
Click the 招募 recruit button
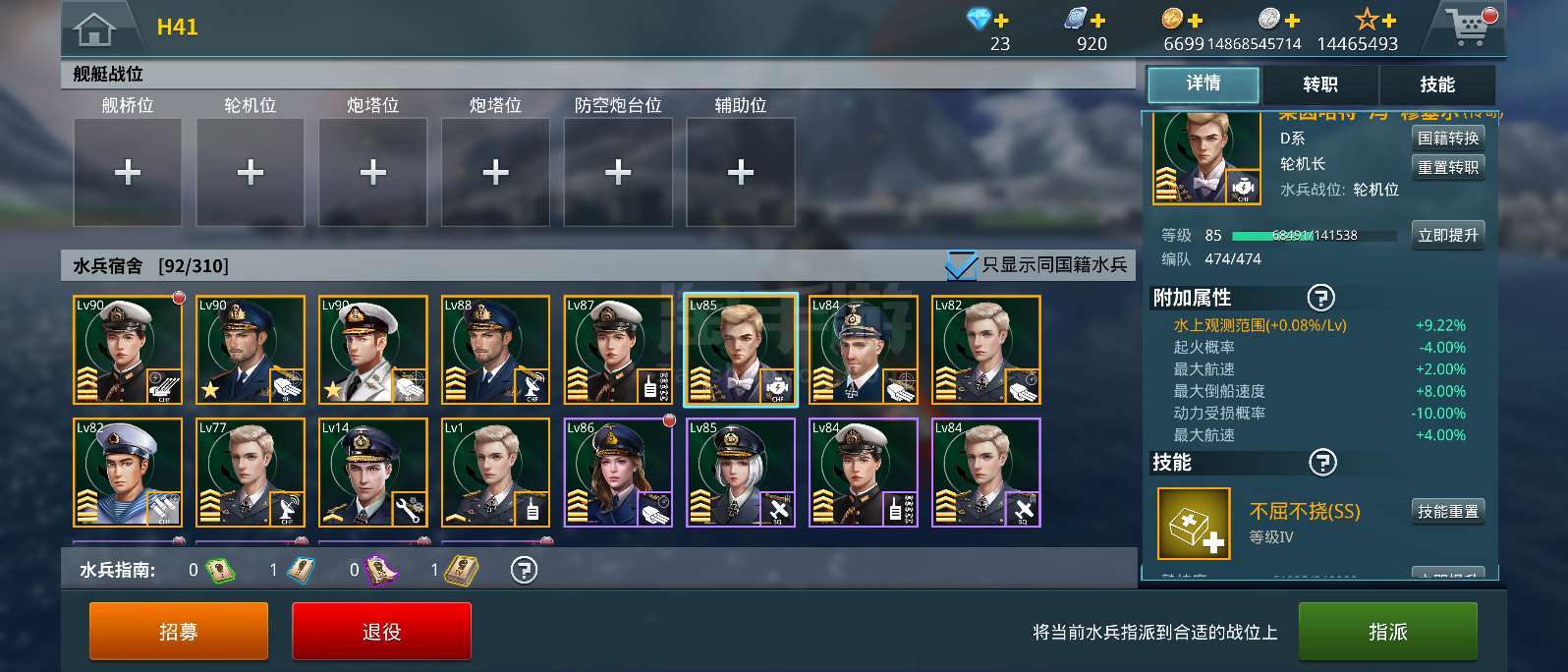[x=179, y=631]
